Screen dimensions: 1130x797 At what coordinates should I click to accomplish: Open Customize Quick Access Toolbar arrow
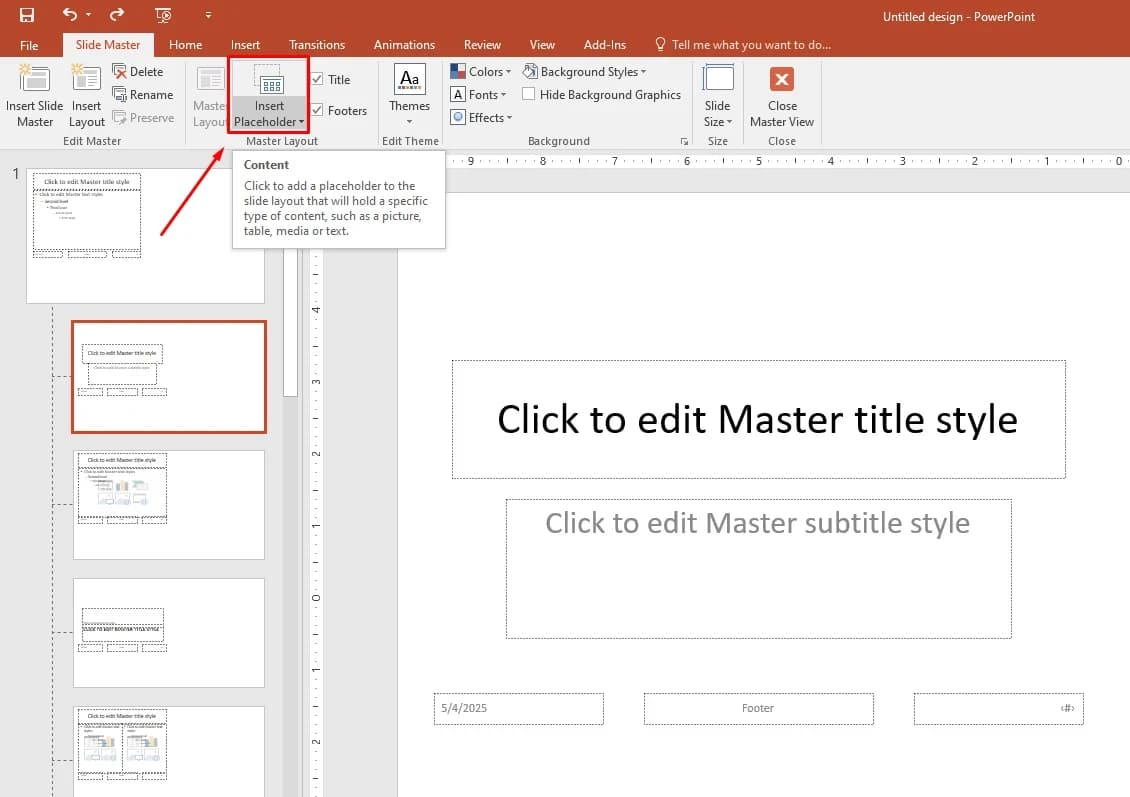208,14
